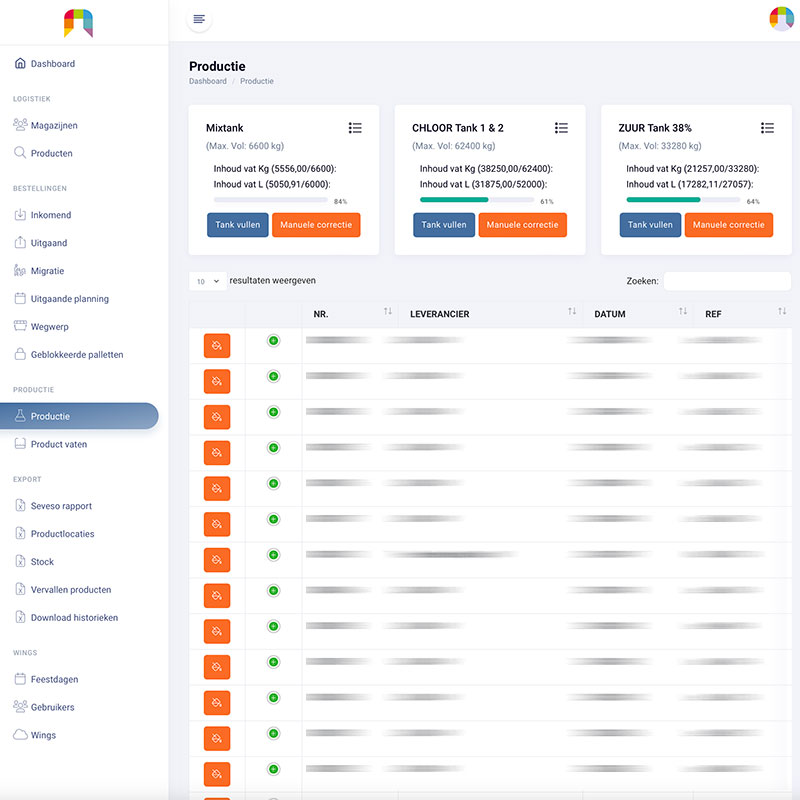The image size is (800, 800).
Task: Open Download historieken
Action: [x=66, y=617]
